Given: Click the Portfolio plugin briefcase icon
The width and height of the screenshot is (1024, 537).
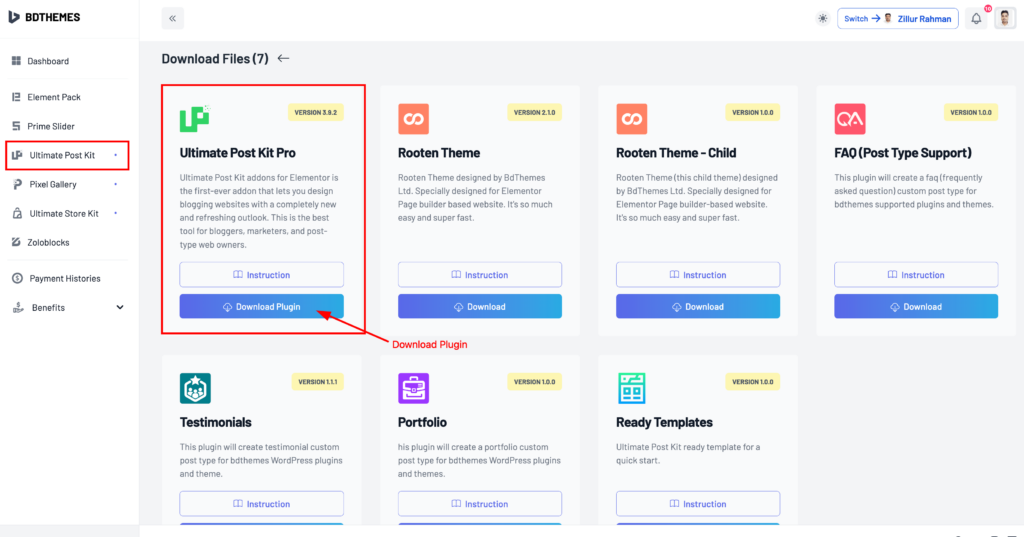Looking at the screenshot, I should pos(413,388).
